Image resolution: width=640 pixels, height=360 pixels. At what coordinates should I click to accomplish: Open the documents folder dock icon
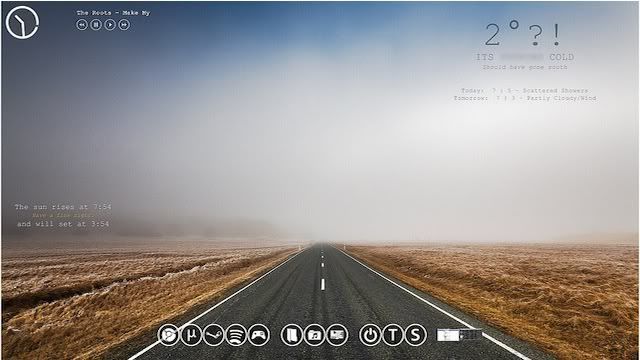[291, 335]
